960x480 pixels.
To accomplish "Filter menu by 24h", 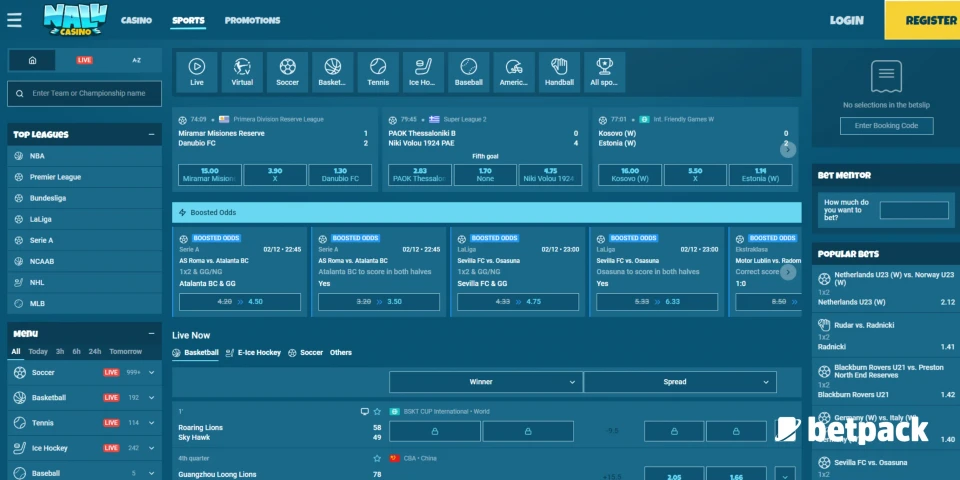I will 95,351.
